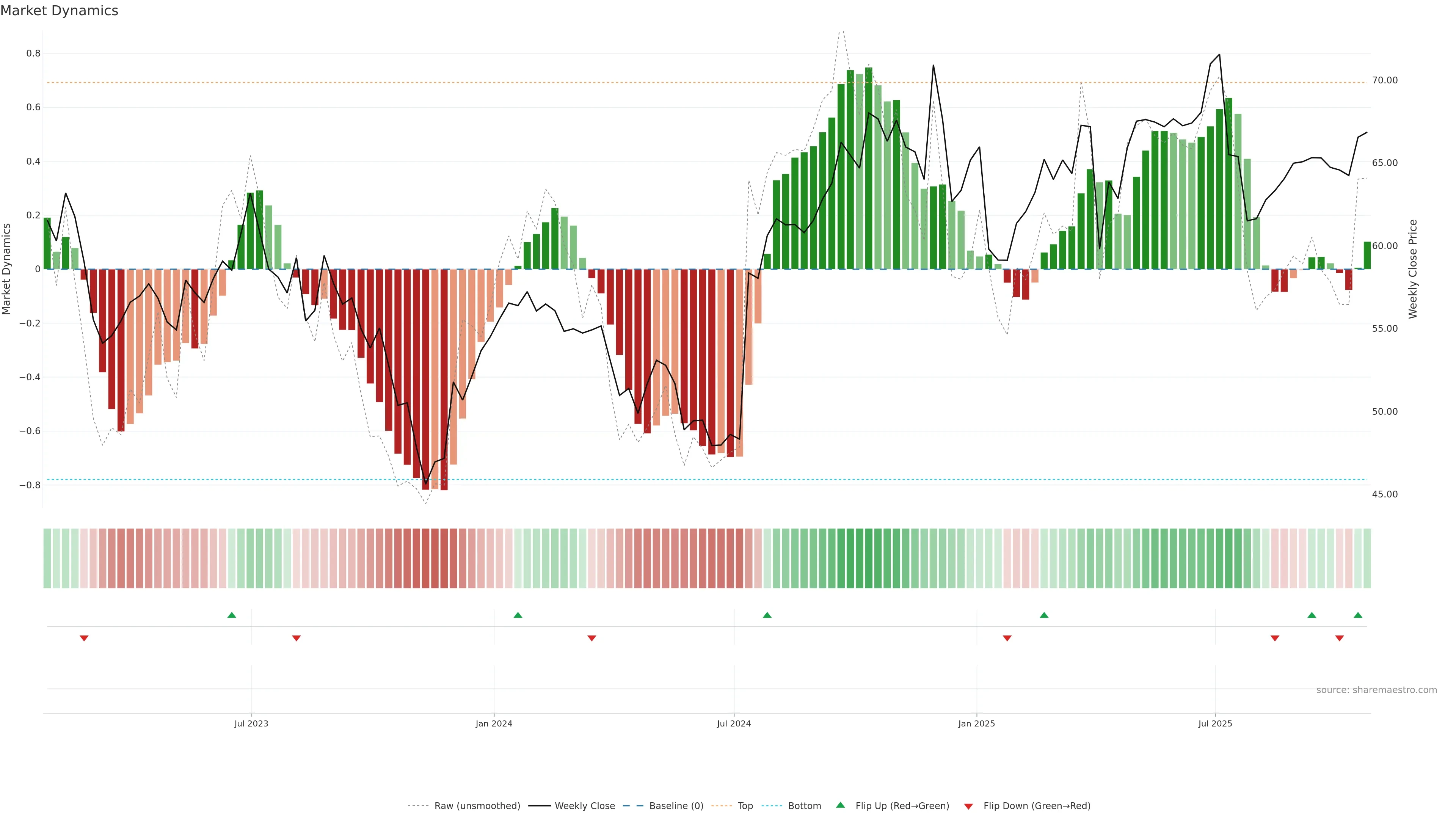Click the Top legend entry
This screenshot has height=819, width=1456.
pos(745,806)
